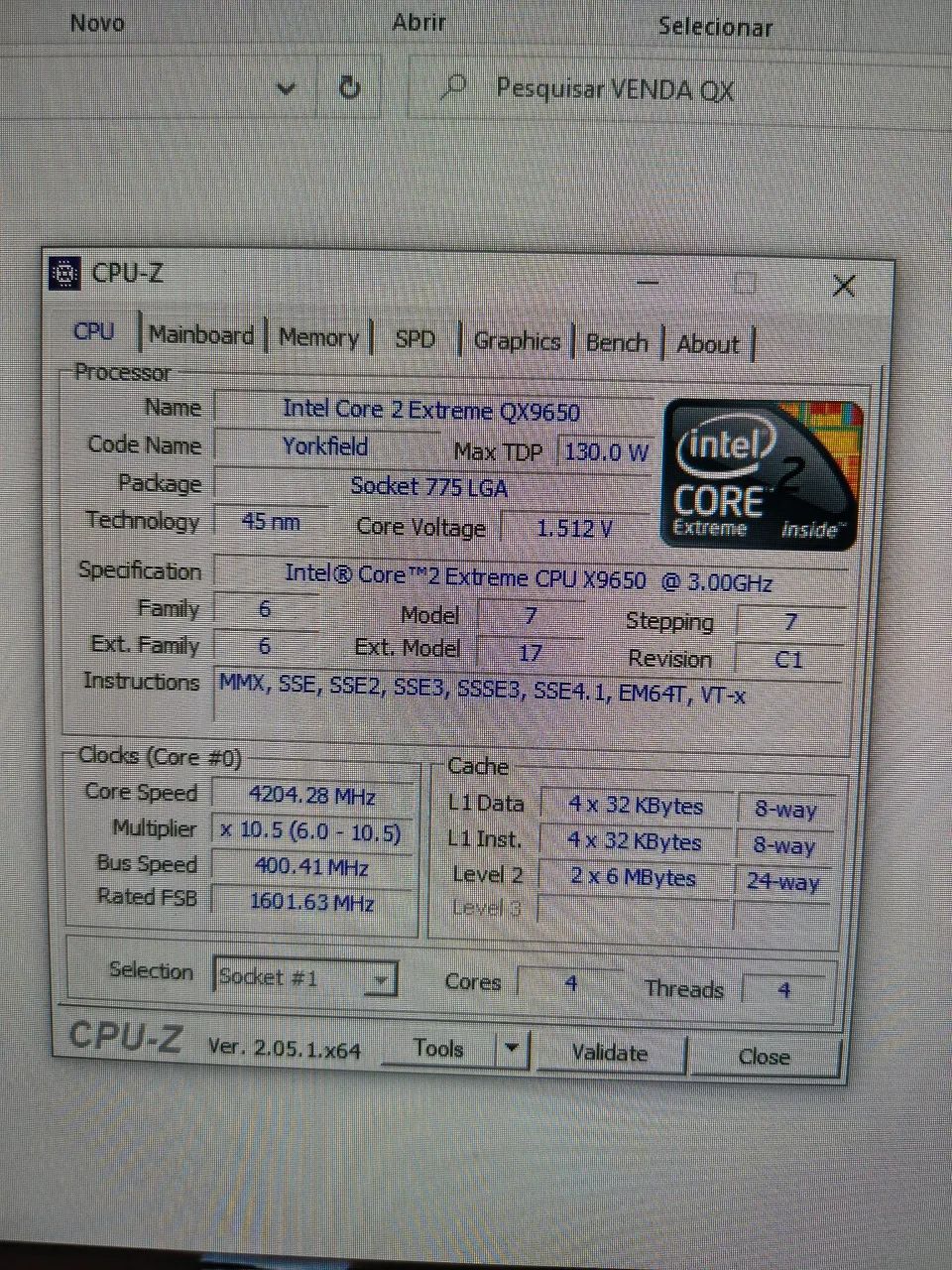This screenshot has width=952, height=1270.
Task: Click the CPU-Z app icon in title bar
Action: pyautogui.click(x=64, y=273)
